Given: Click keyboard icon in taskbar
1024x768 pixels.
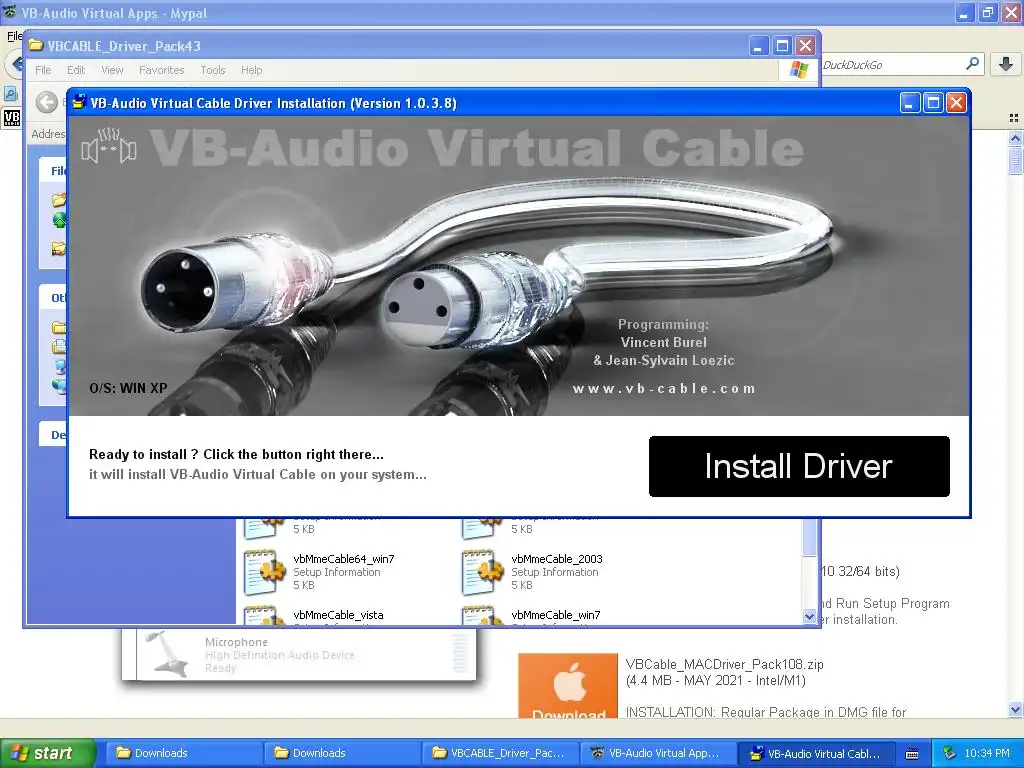Looking at the screenshot, I should (x=912, y=754).
